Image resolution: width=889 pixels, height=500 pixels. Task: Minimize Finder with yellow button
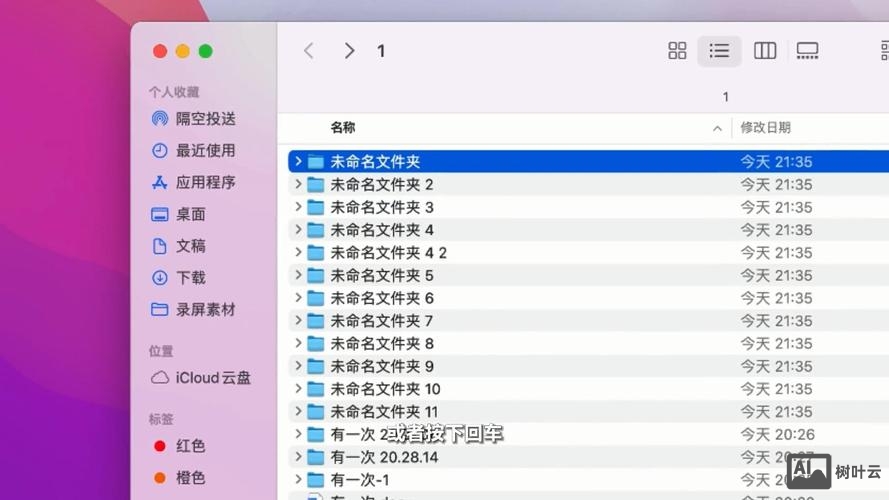[183, 52]
